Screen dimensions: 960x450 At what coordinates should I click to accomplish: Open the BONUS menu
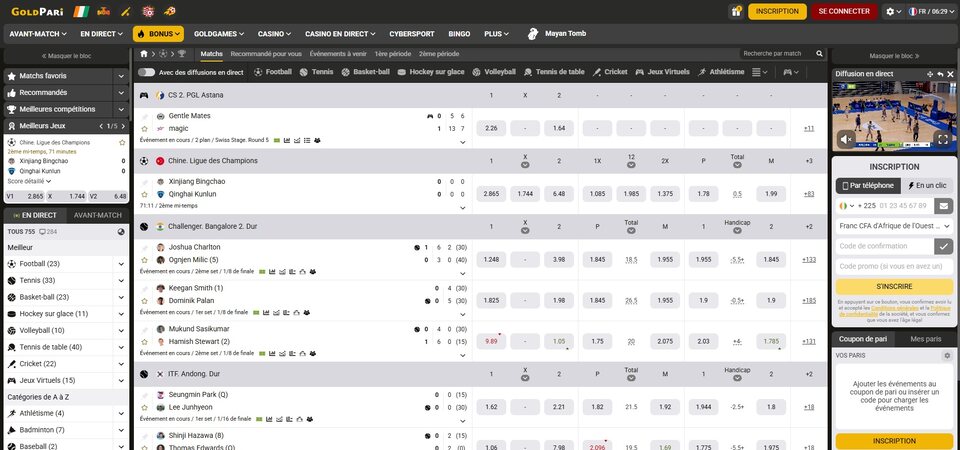158,34
